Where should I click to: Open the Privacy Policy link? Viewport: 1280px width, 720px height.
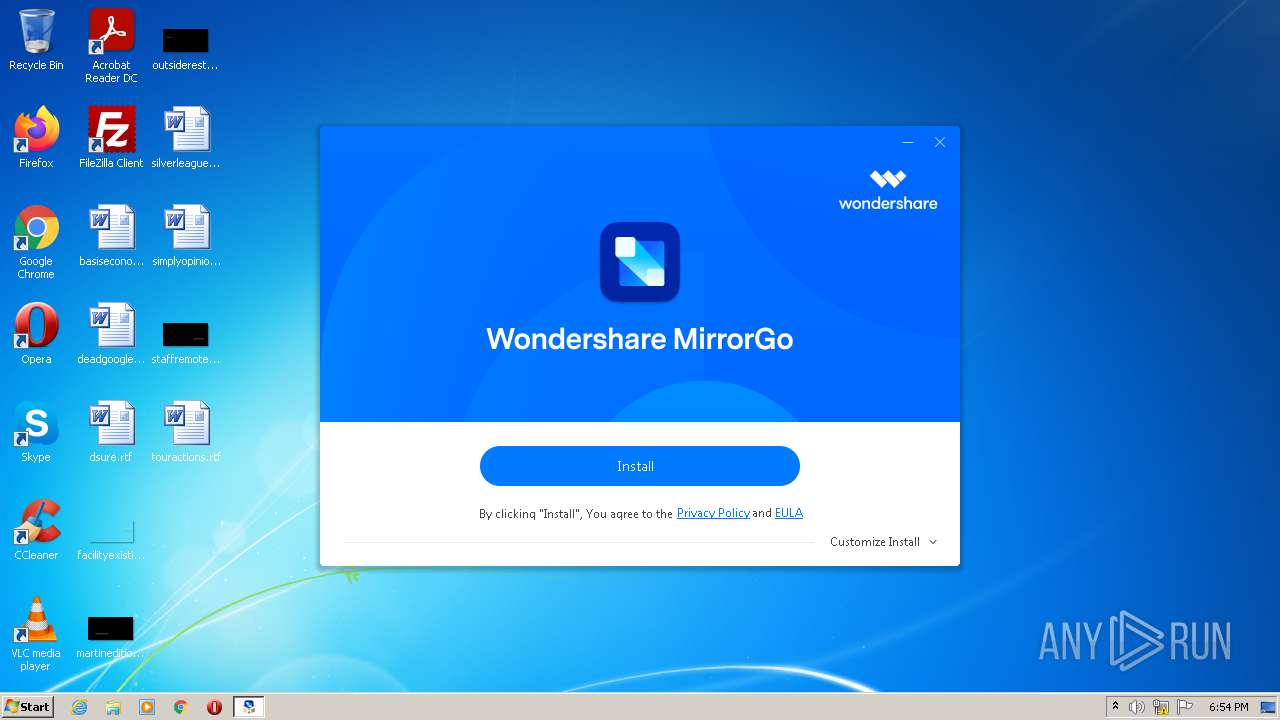[713, 513]
